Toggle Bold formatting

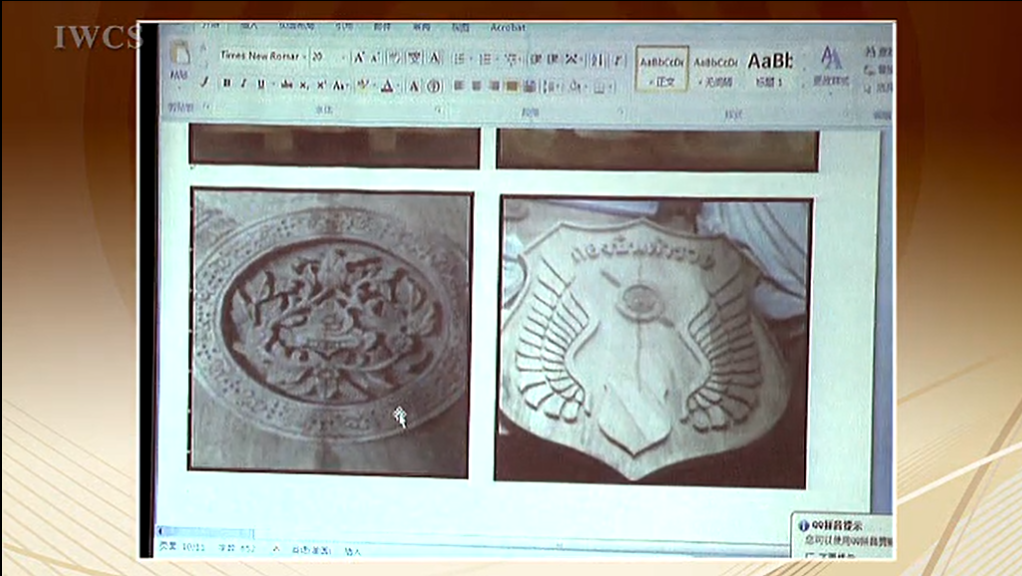[x=226, y=85]
